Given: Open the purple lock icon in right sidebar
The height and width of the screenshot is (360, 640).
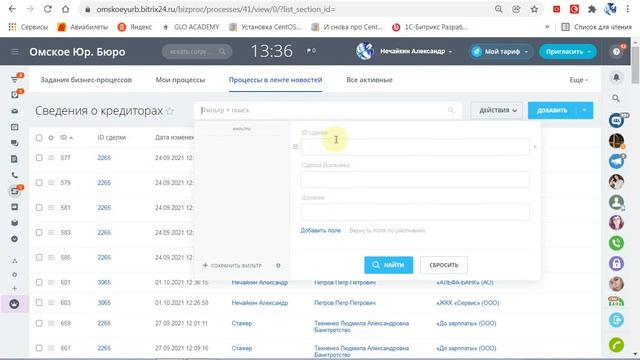Looking at the screenshot, I should coord(616,263).
